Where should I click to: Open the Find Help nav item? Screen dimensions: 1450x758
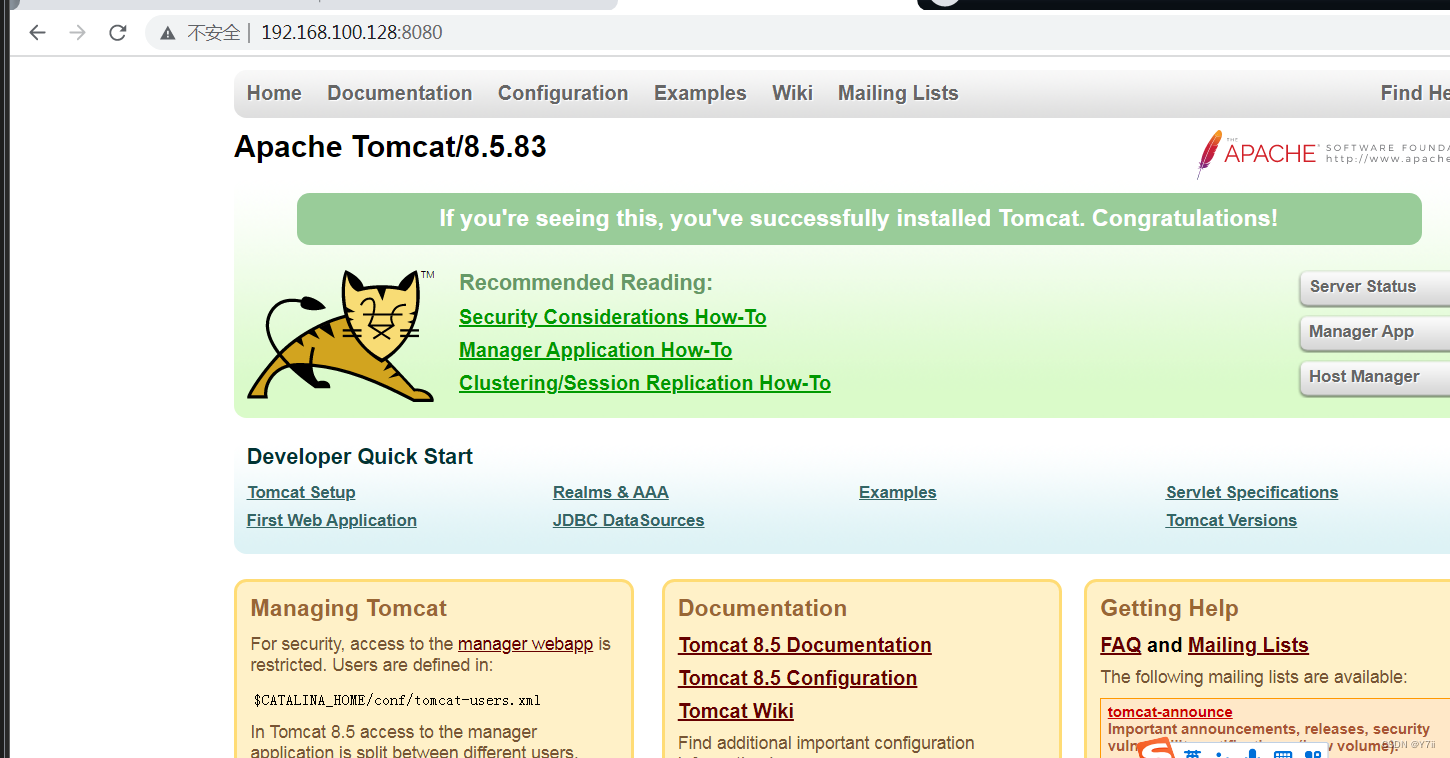1415,93
